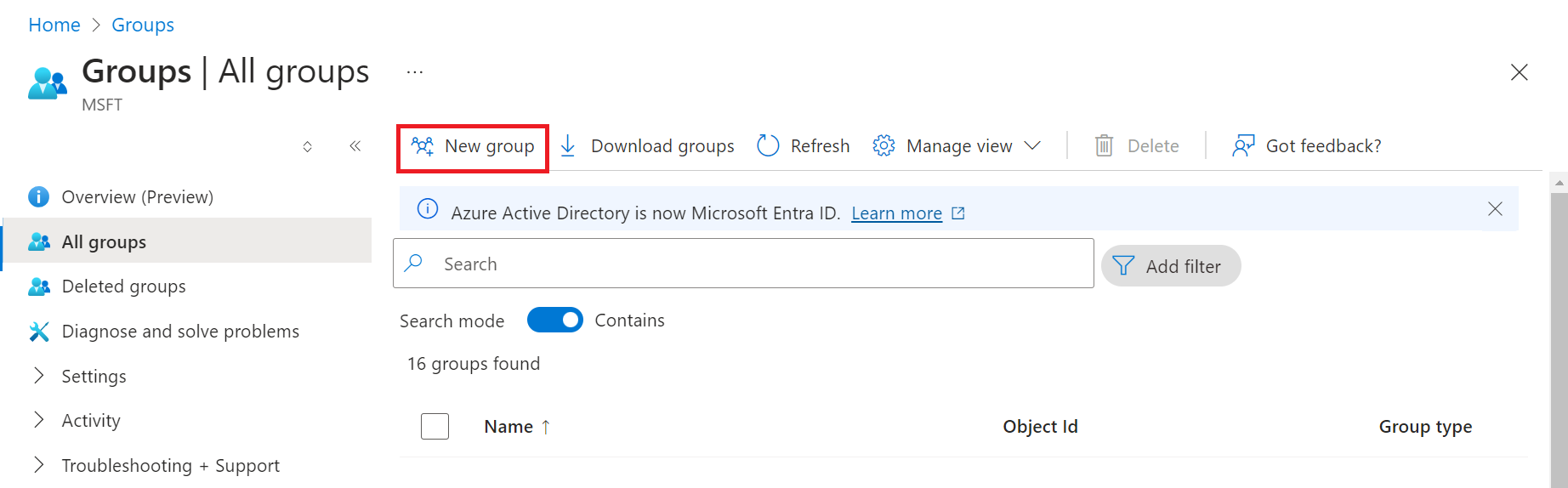This screenshot has height=488, width=1568.
Task: Toggle the Search mode Contains switch
Action: coord(554,320)
